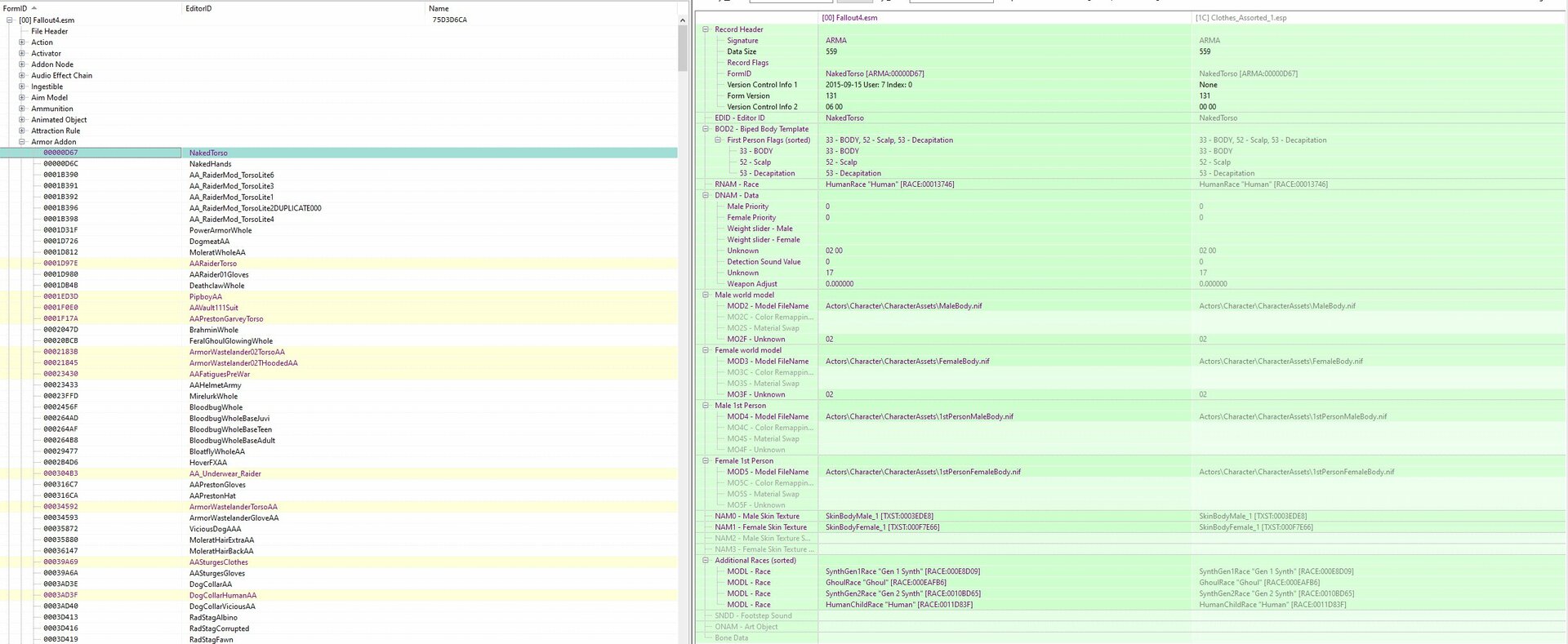Expand the Activator group
This screenshot has height=644, width=1568.
22,53
